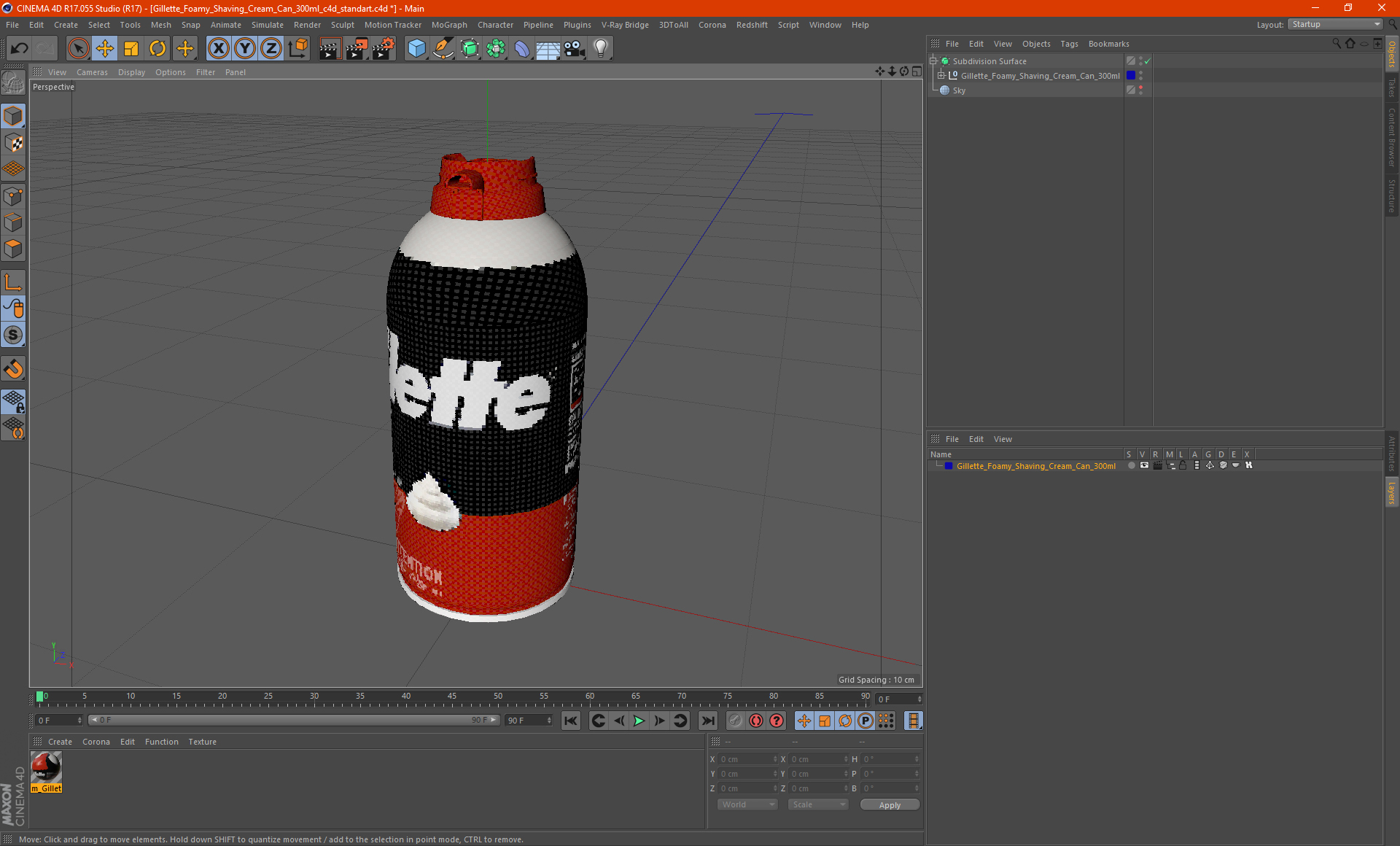
Task: Toggle layer View eye icon for Gillette layer
Action: click(x=1144, y=465)
